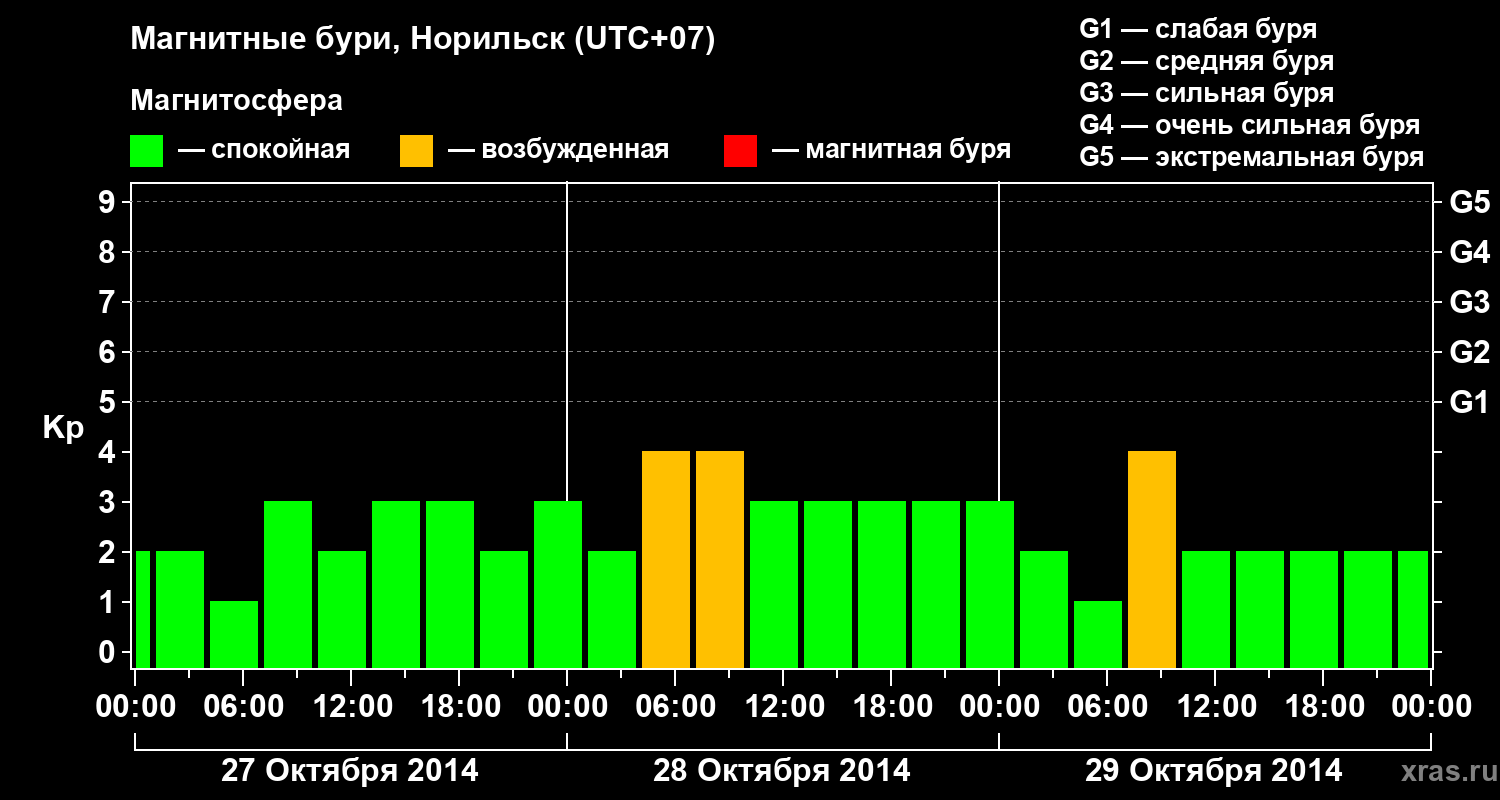The height and width of the screenshot is (800, 1500).
Task: Click the Kp 1 green bar on 29 October
Action: point(1098,635)
